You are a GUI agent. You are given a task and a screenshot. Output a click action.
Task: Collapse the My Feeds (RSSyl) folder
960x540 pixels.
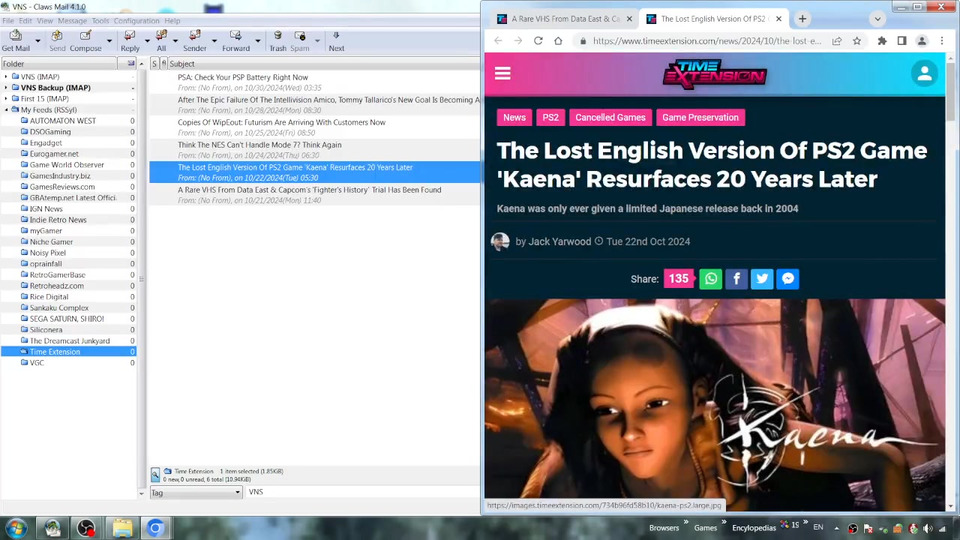6,110
